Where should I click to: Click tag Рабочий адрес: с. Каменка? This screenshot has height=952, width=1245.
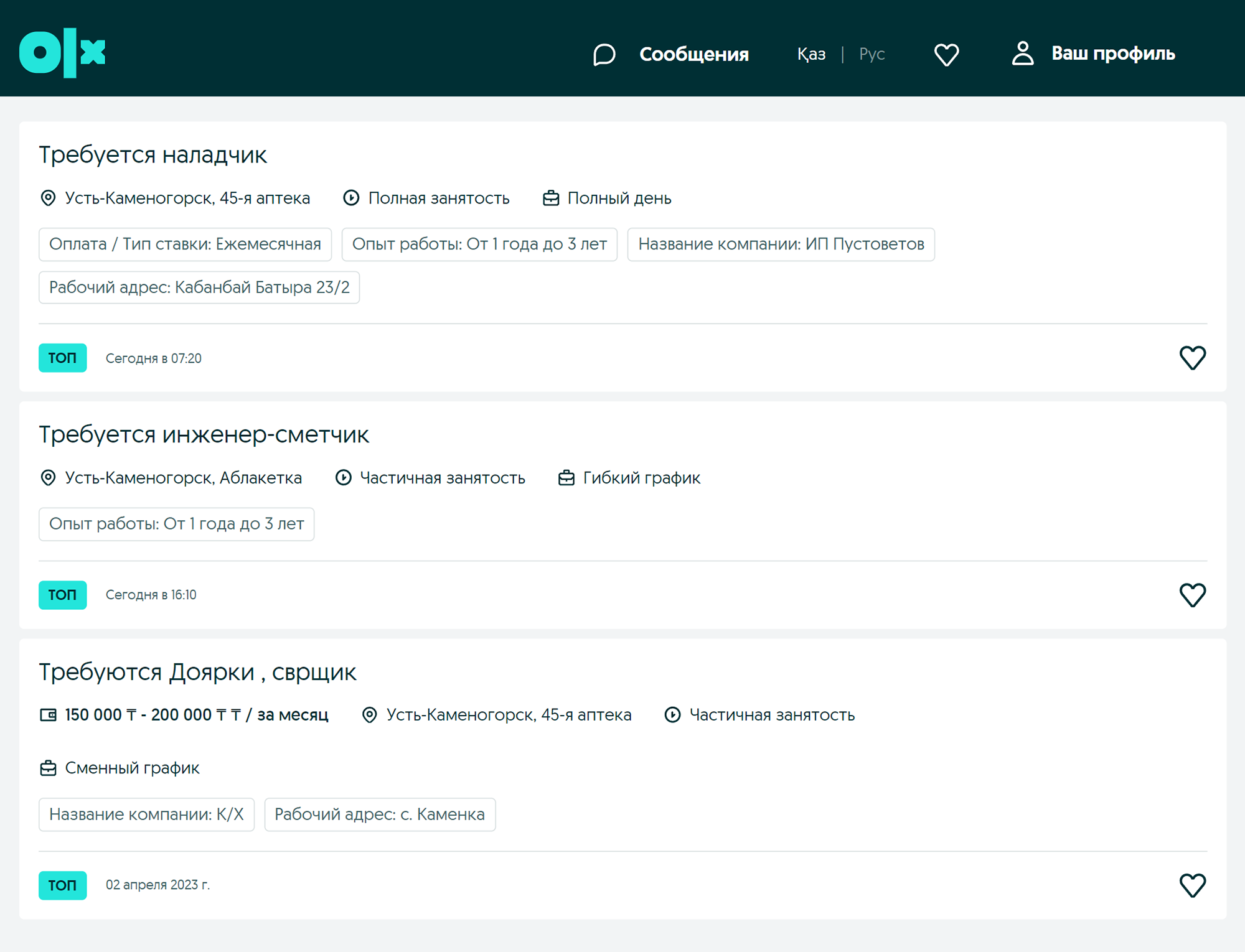(380, 814)
